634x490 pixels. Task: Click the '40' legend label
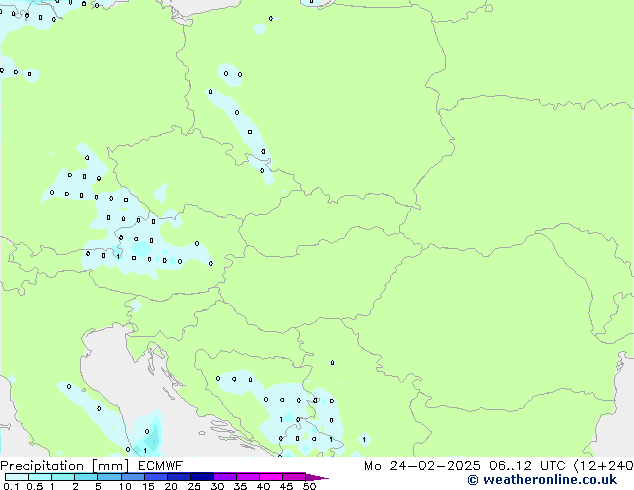coord(263,486)
